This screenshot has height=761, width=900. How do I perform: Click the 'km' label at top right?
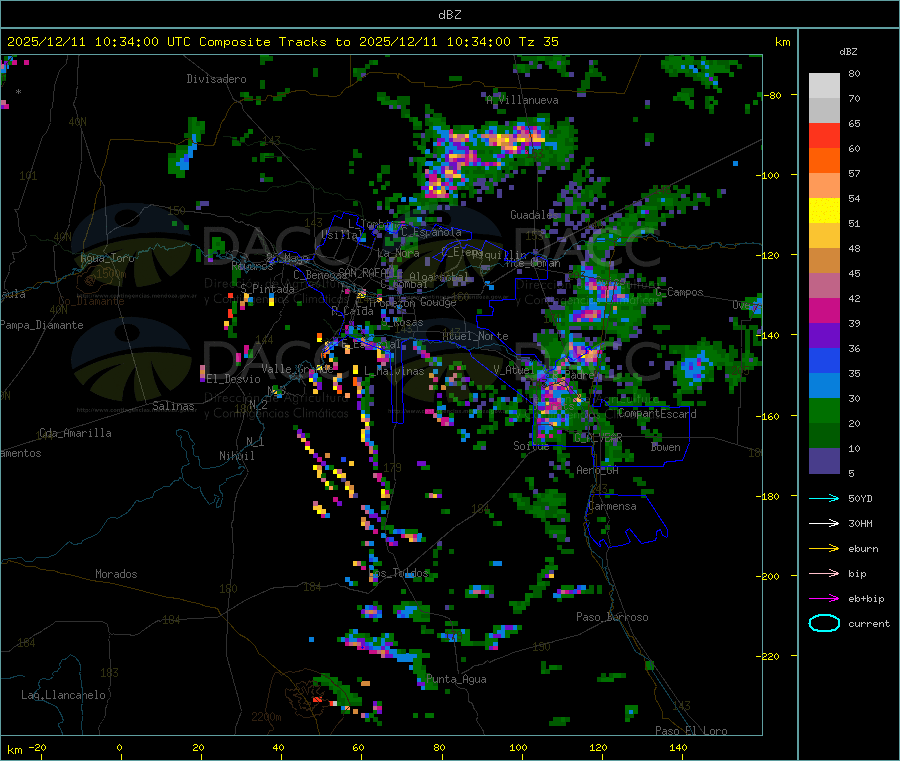782,42
